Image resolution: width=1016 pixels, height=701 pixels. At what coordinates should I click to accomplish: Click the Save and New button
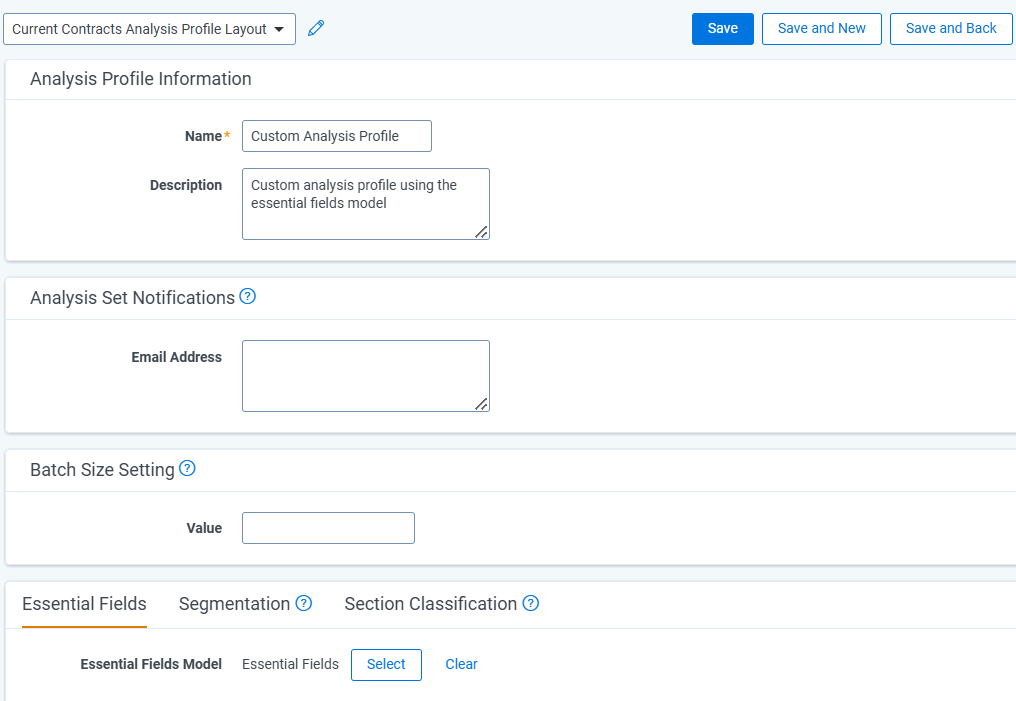(822, 29)
